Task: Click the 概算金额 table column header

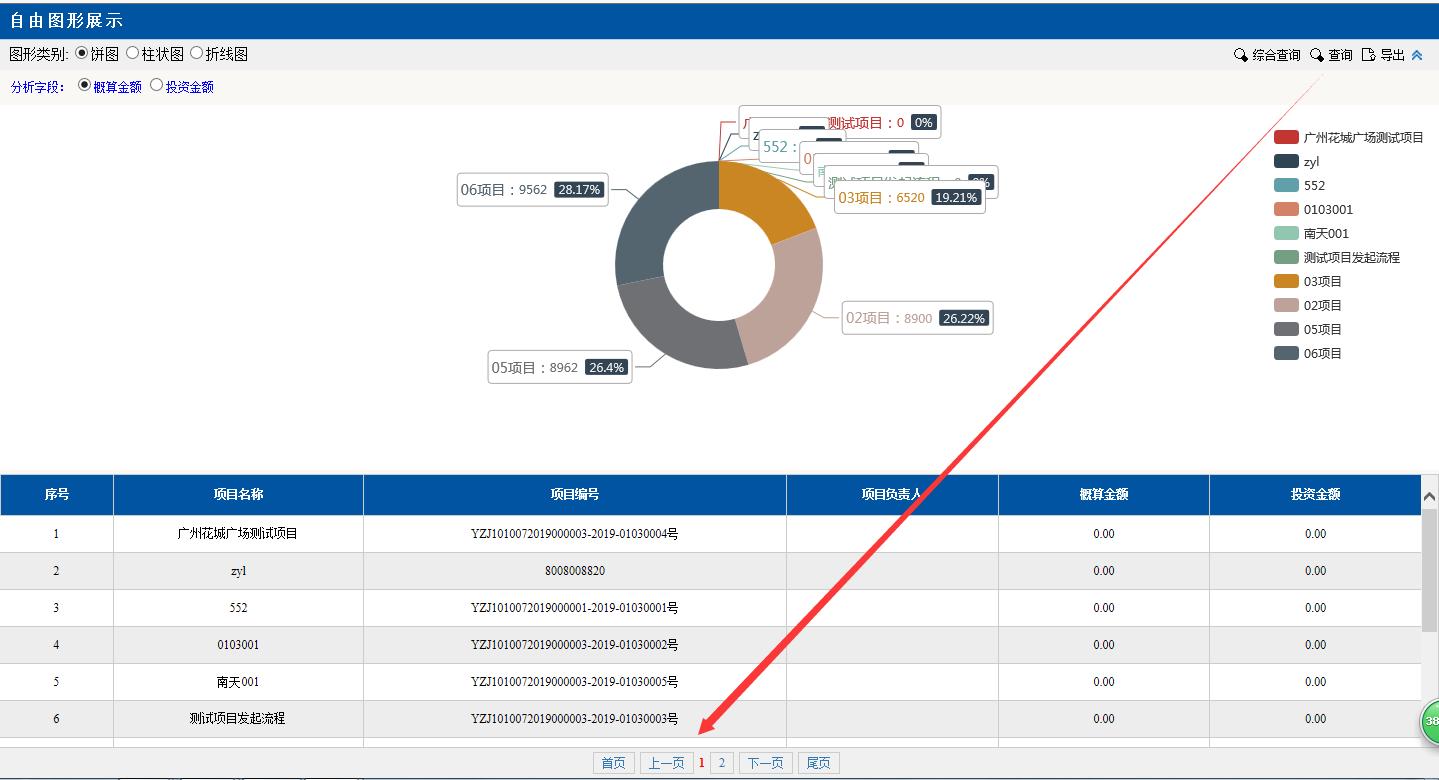Action: pos(1103,494)
